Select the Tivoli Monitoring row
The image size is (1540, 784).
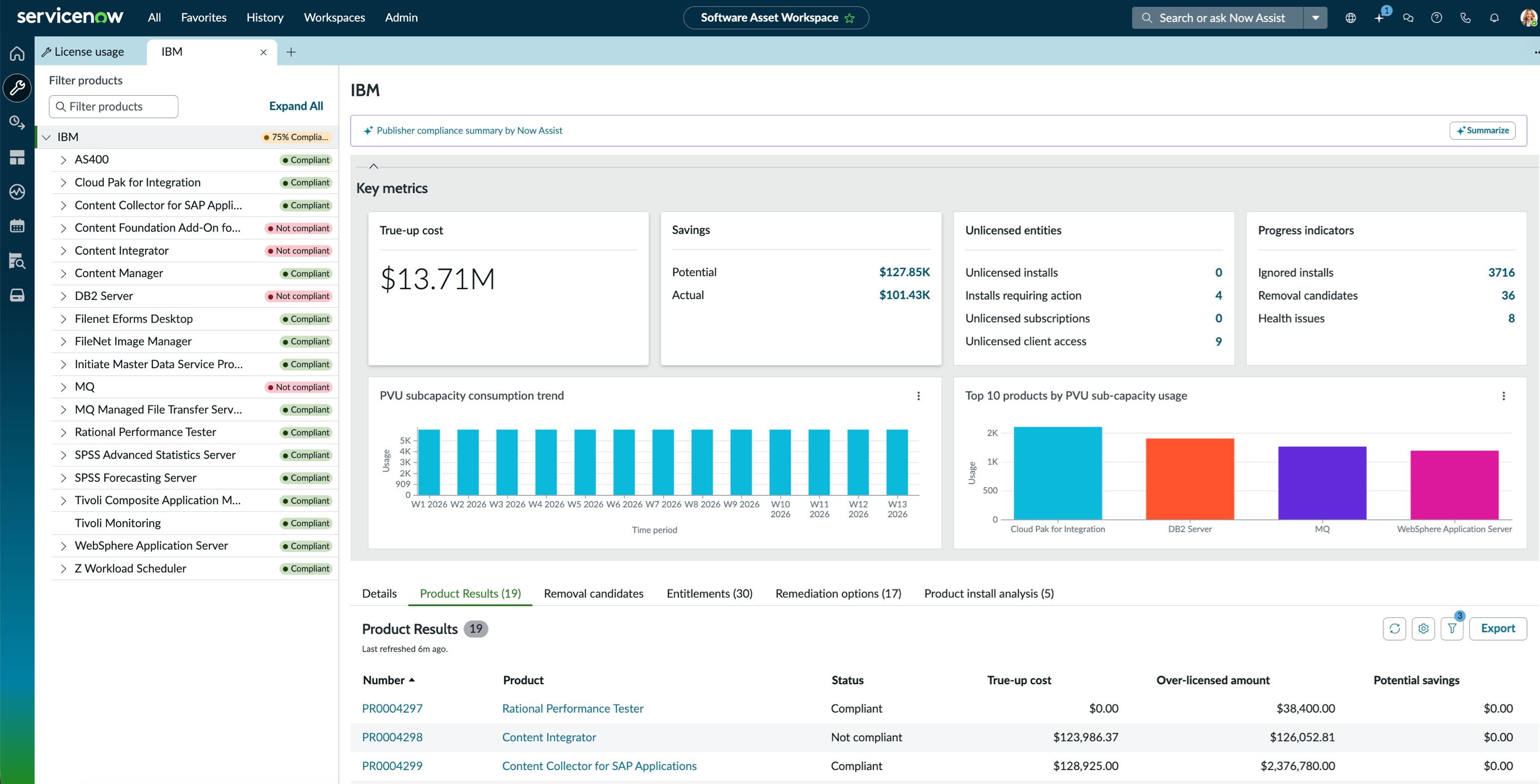point(195,524)
